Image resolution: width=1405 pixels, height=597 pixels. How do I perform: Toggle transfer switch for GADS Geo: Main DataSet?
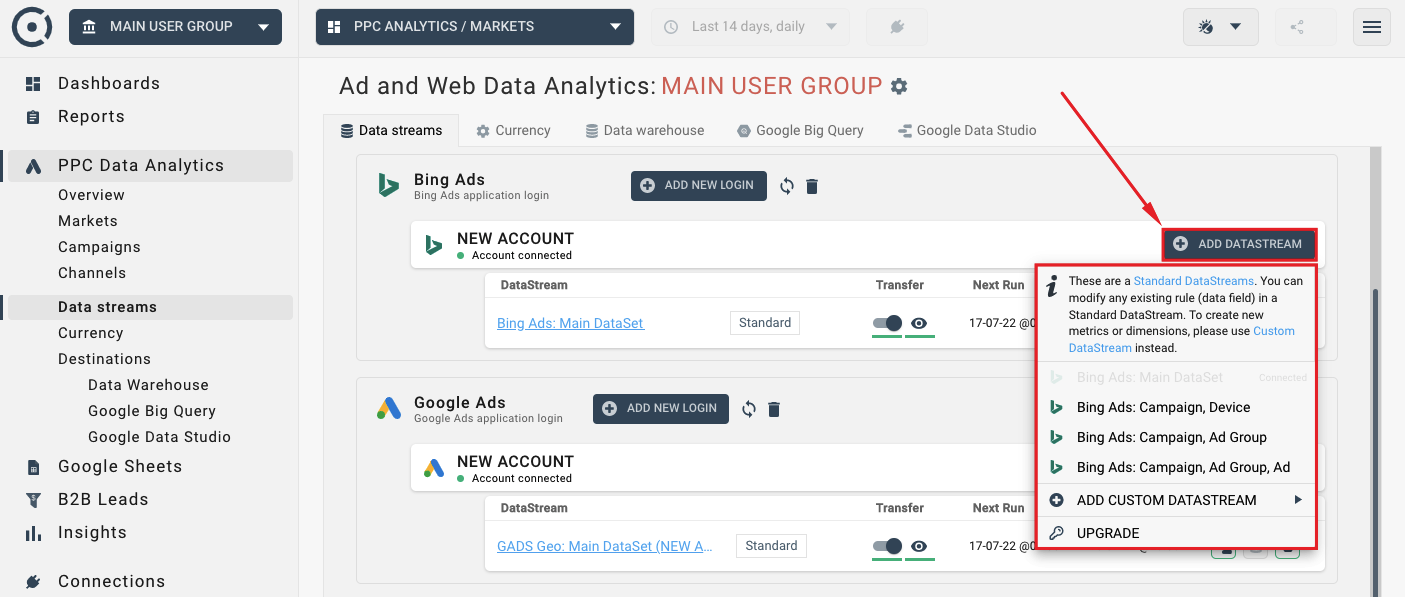click(x=887, y=546)
